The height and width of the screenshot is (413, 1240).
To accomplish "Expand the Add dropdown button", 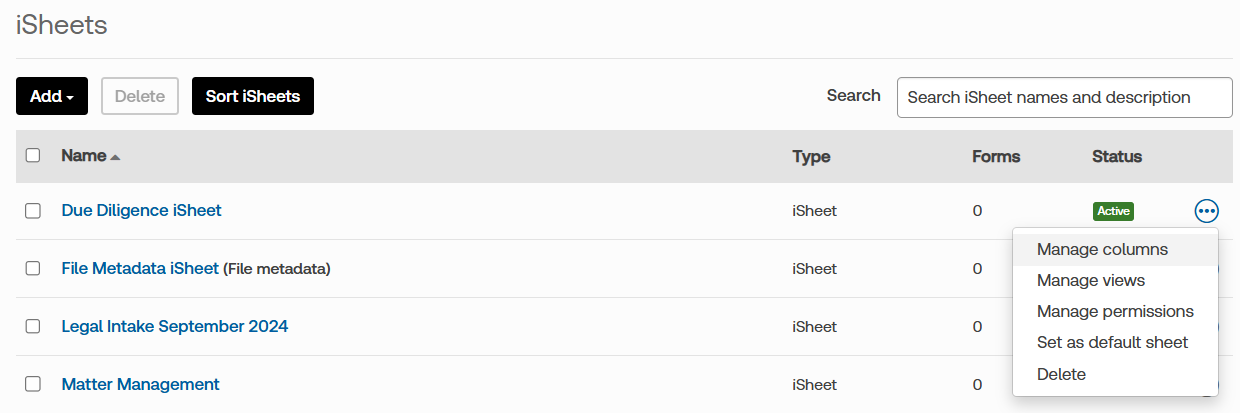I will coord(52,96).
